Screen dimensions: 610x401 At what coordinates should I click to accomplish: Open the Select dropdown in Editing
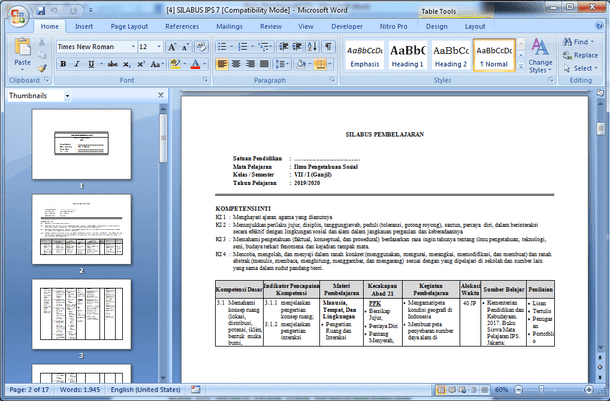[580, 68]
